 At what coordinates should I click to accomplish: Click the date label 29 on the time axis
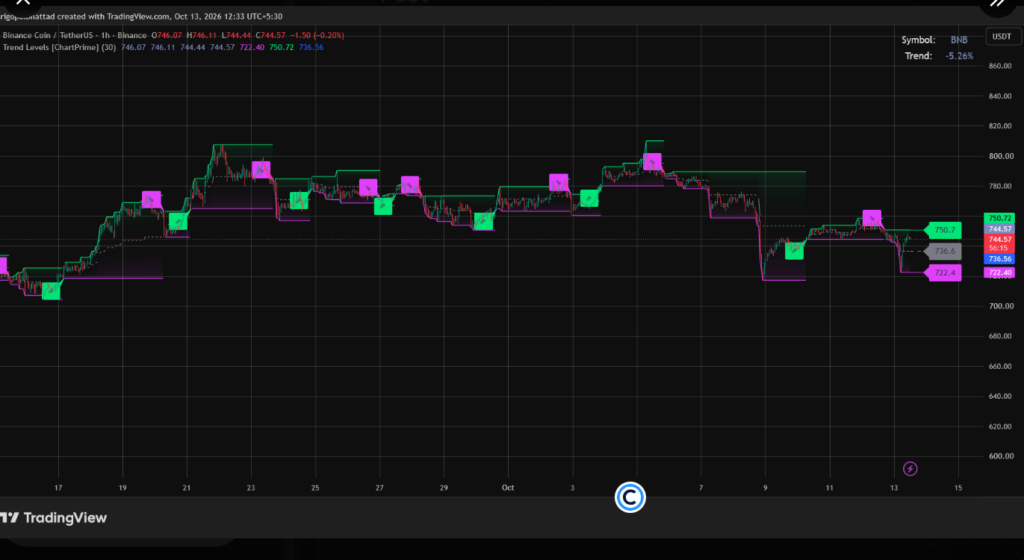pos(443,488)
